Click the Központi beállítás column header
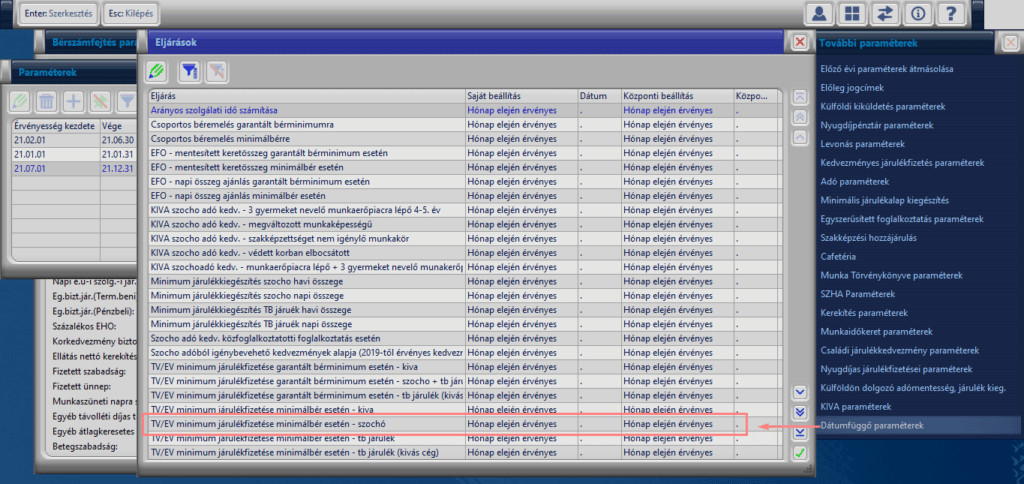 (677, 96)
